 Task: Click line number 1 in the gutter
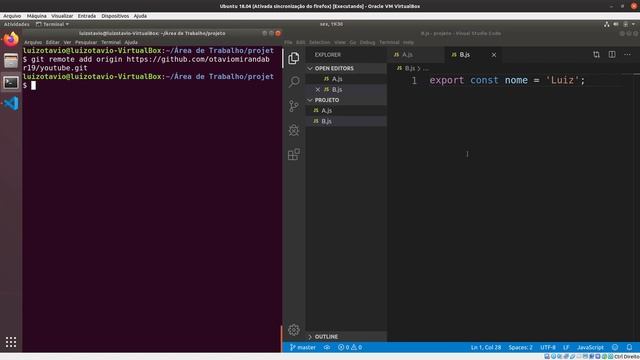point(414,80)
